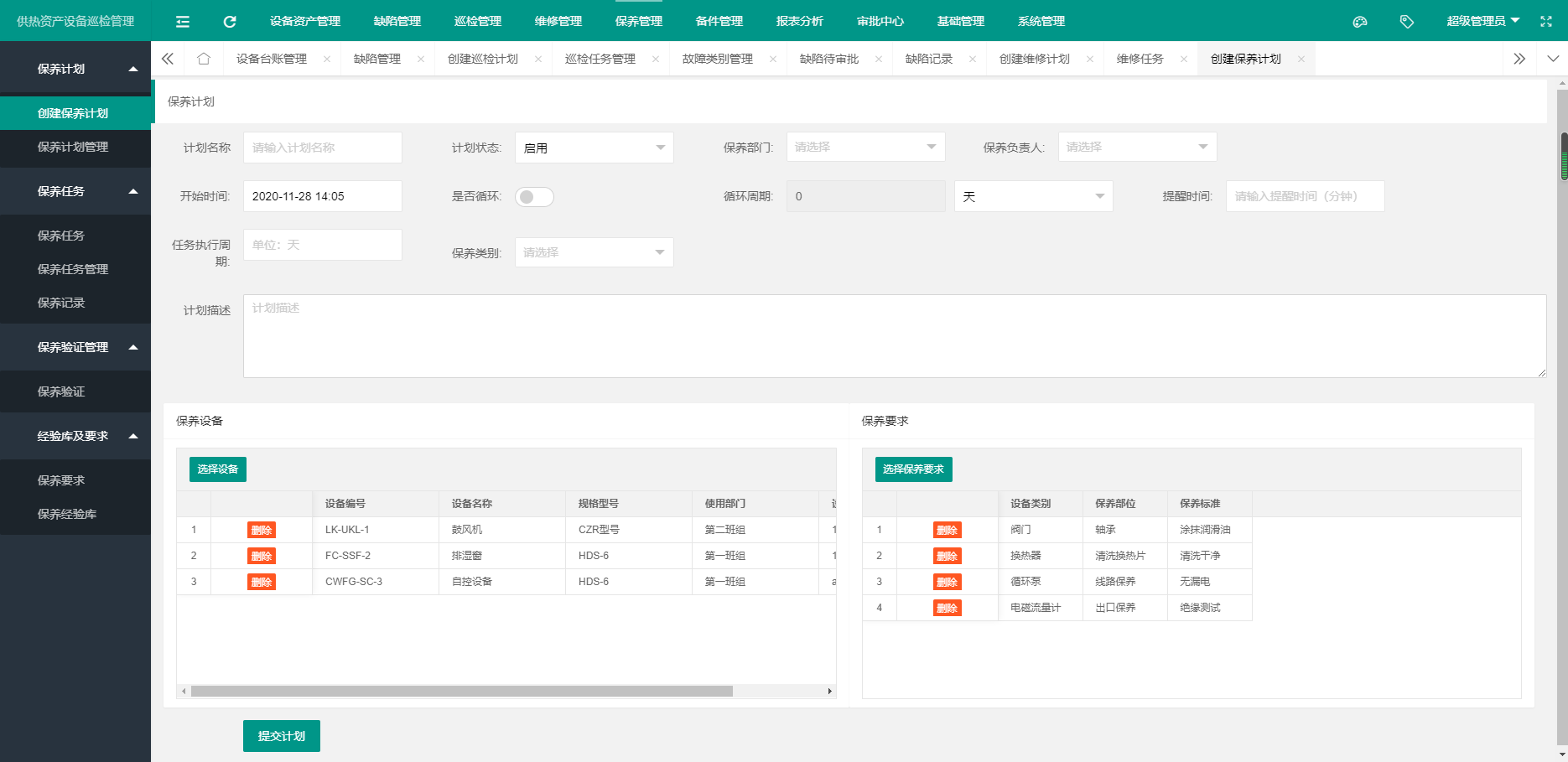The image size is (1568, 762).
Task: Collapse the 保养计划 sidebar group
Action: pyautogui.click(x=75, y=69)
